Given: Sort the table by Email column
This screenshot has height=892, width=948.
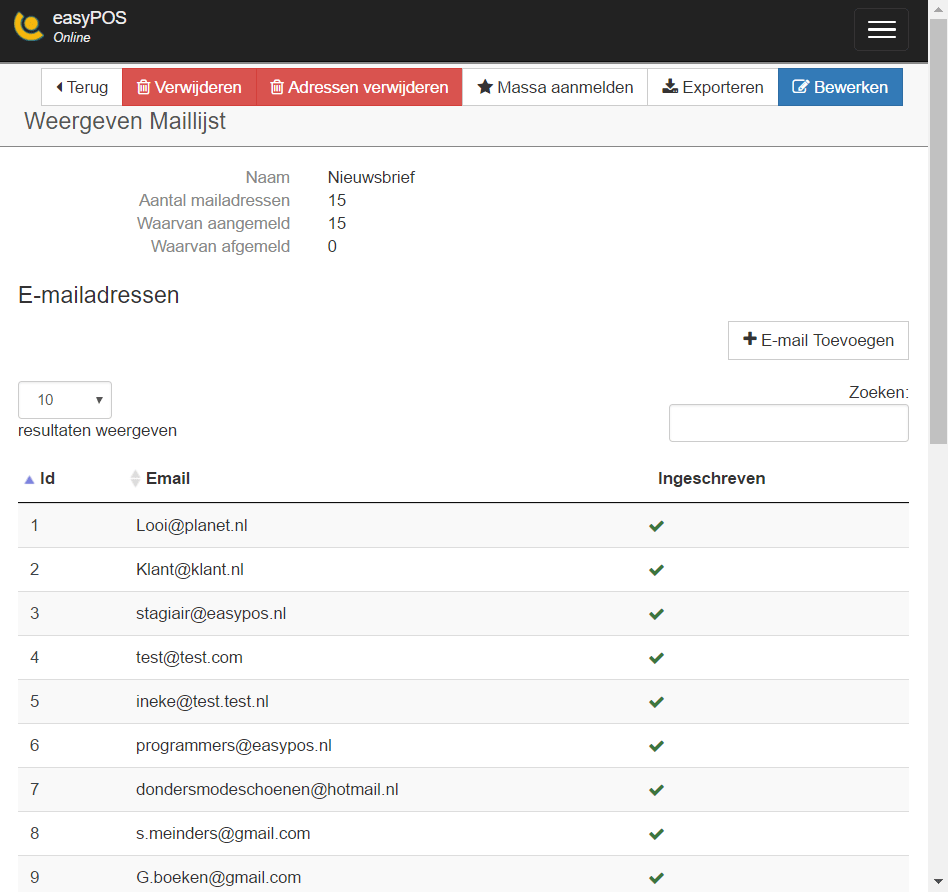Looking at the screenshot, I should 160,478.
